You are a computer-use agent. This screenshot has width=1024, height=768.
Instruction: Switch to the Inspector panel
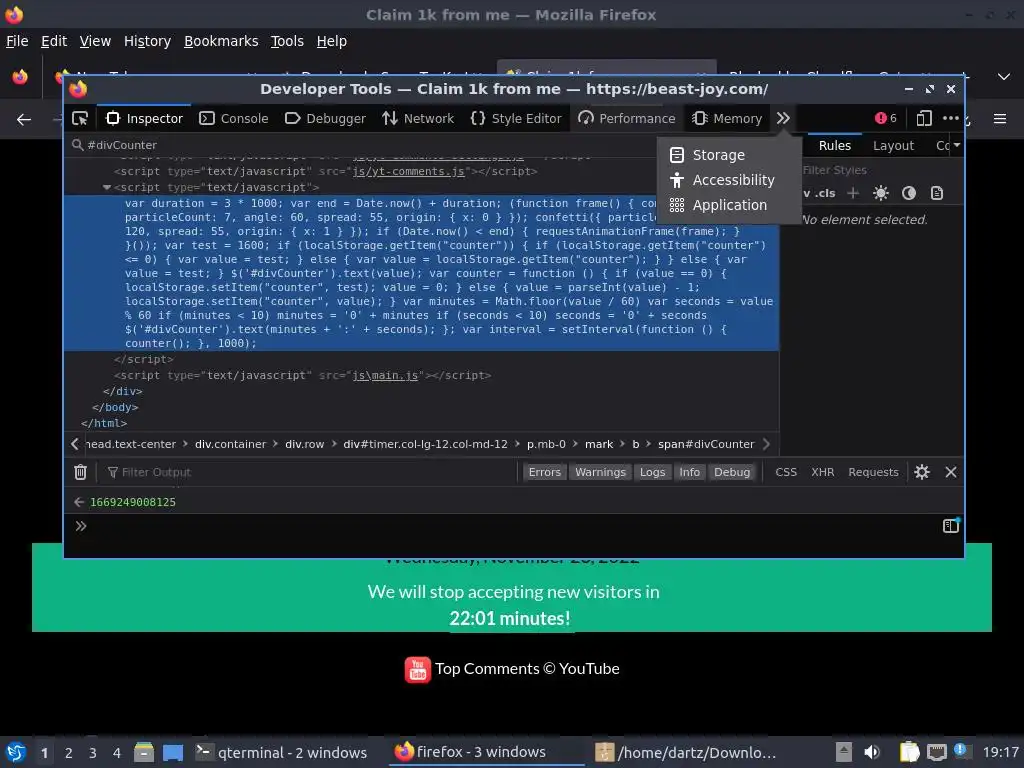click(144, 118)
